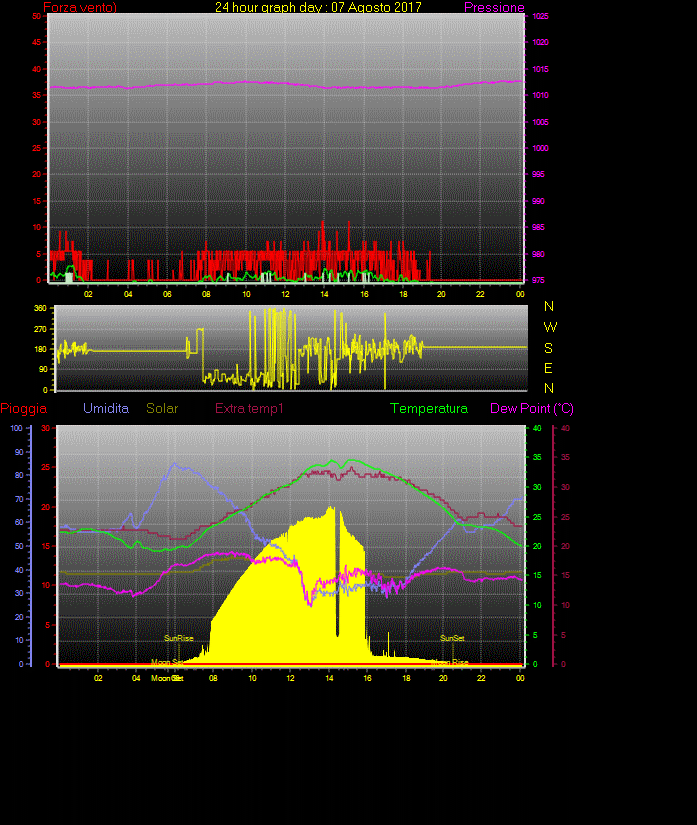Click the green 40 temperature axis value
697x825 pixels.
[537, 428]
